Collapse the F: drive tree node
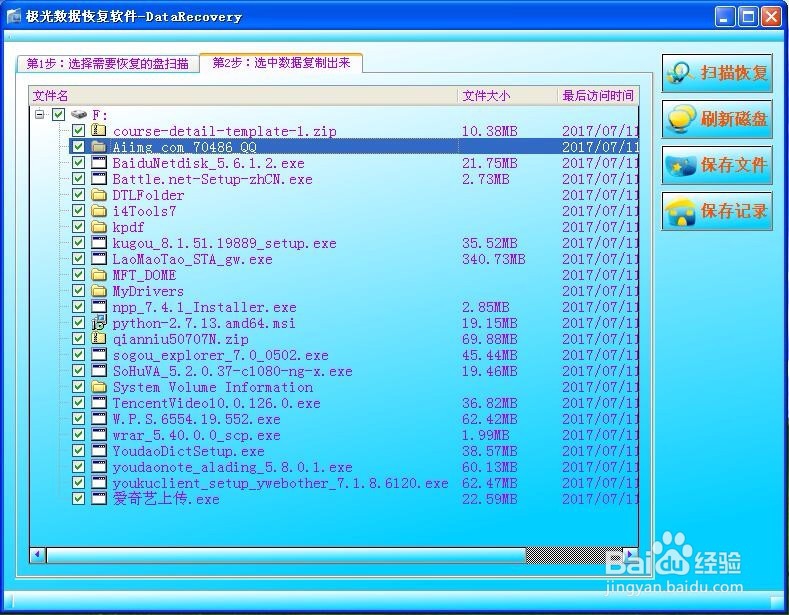This screenshot has height=615, width=789. pos(39,115)
